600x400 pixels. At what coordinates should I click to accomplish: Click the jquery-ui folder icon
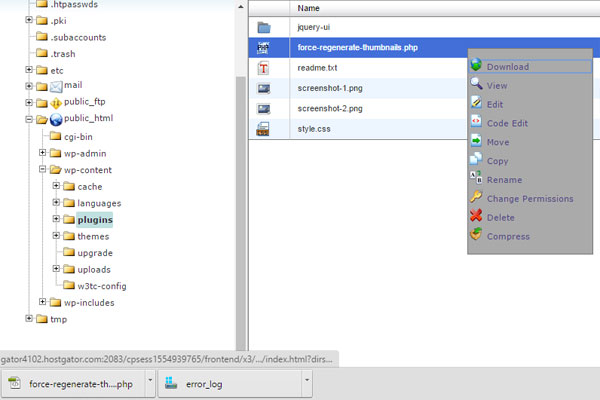pyautogui.click(x=264, y=28)
